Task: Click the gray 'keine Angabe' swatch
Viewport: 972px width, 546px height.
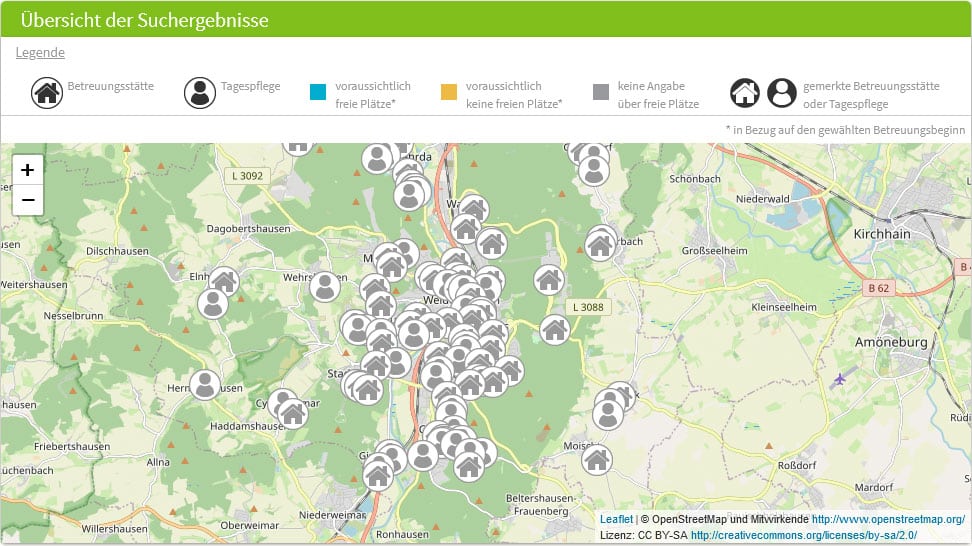Action: coord(600,93)
